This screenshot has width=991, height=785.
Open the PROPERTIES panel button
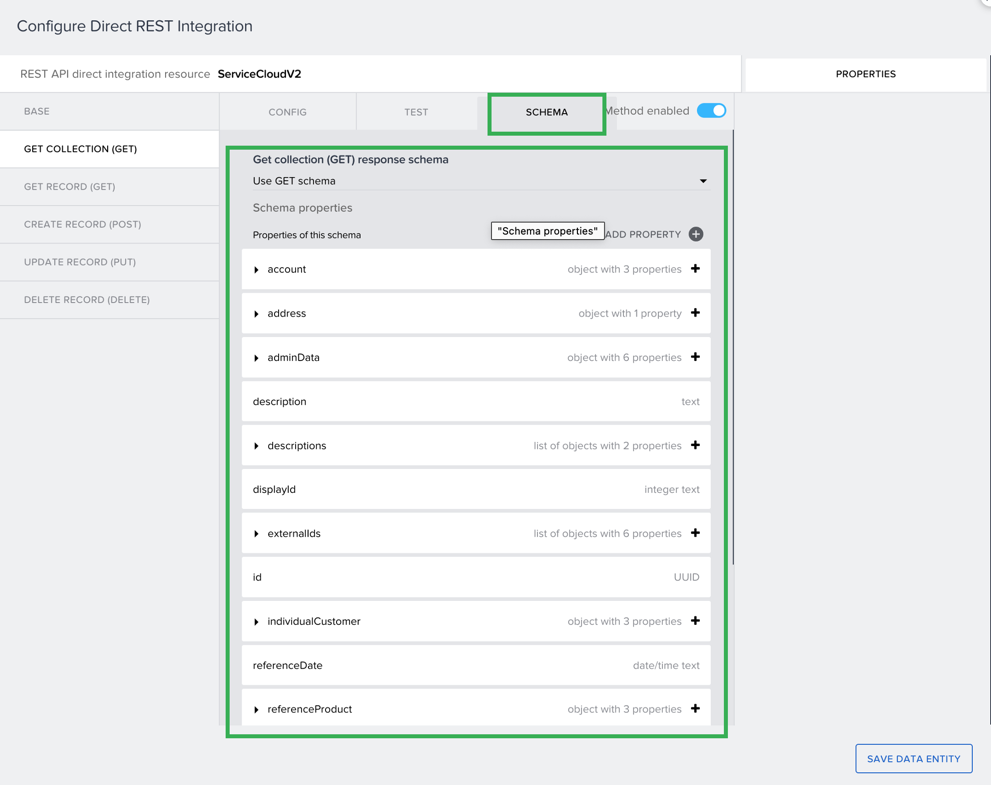865,74
